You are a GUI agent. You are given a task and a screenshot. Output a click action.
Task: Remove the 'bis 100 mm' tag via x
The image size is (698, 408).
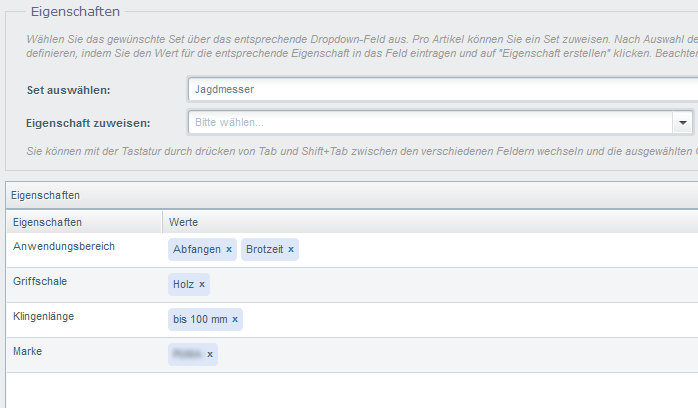pyautogui.click(x=235, y=320)
